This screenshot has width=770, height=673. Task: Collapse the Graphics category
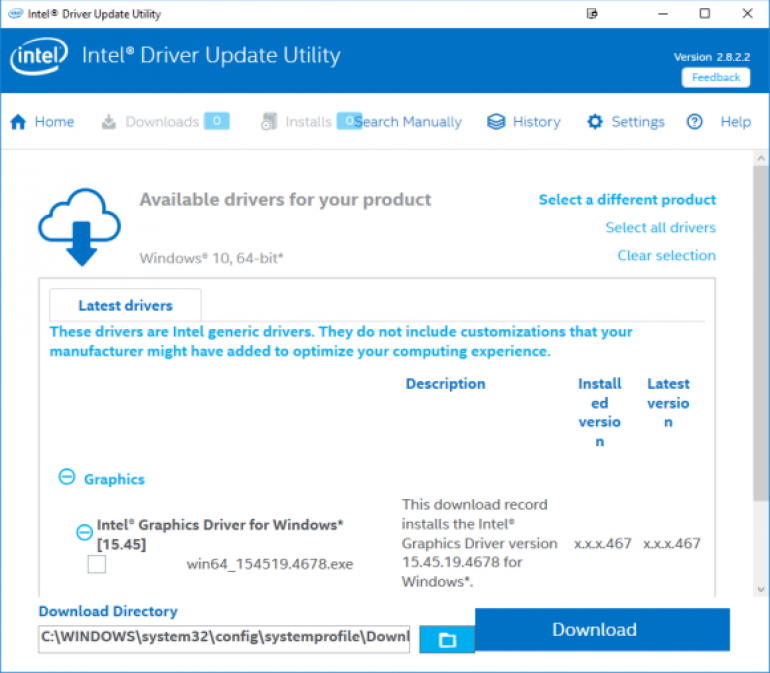click(67, 477)
